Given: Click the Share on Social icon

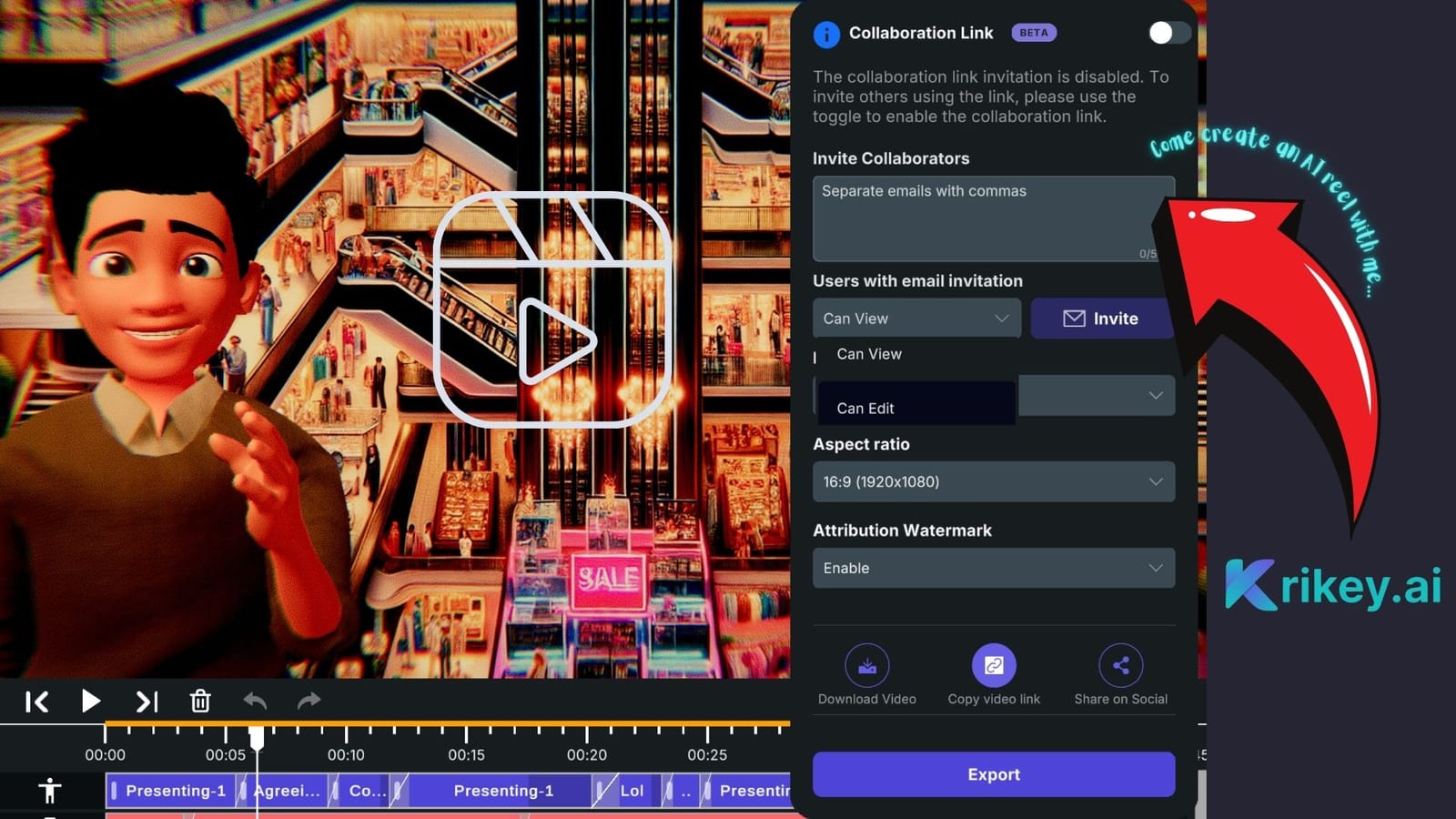Looking at the screenshot, I should [1120, 666].
